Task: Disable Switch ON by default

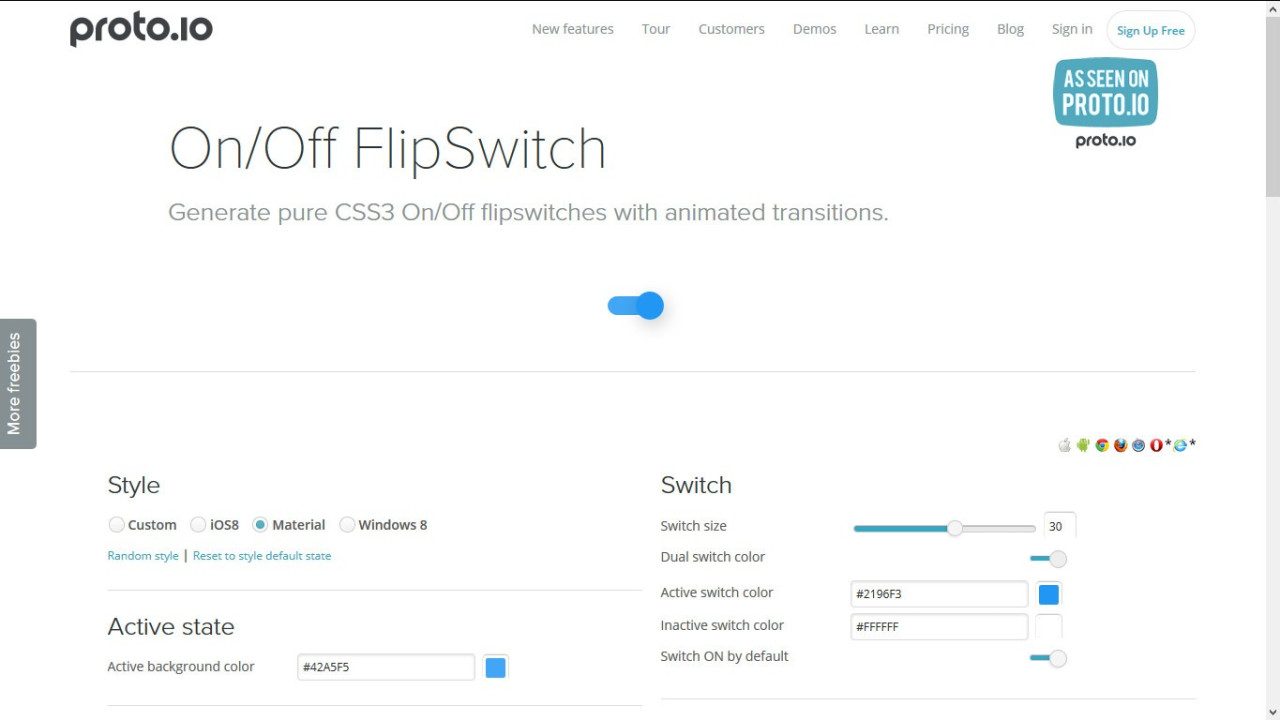Action: (x=1048, y=658)
